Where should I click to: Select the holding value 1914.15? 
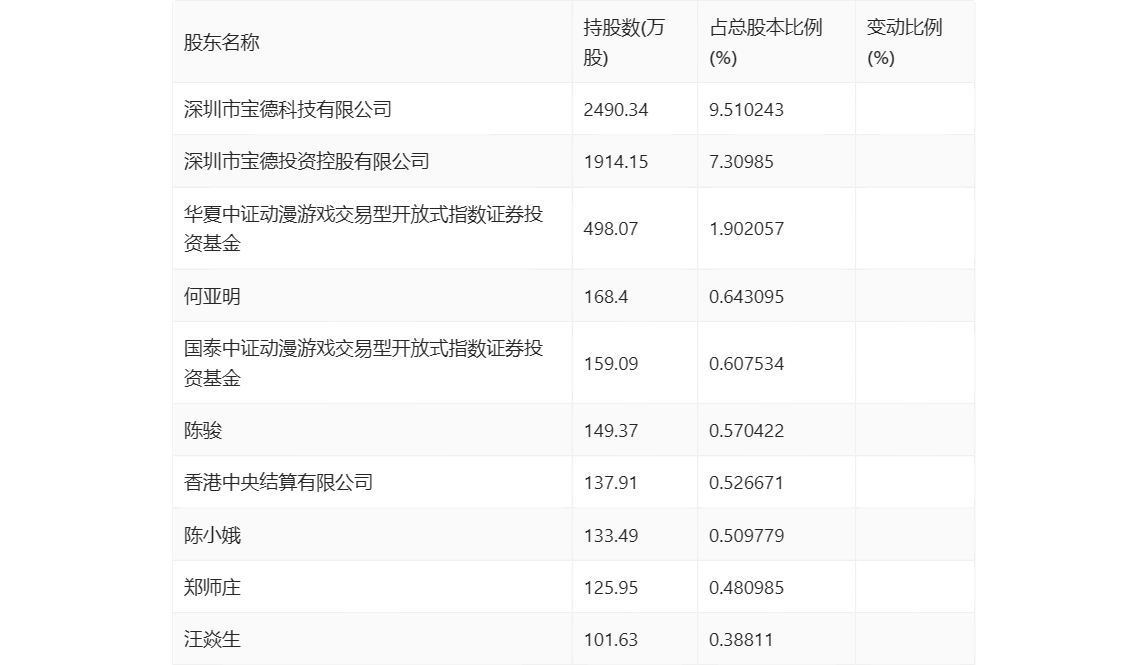pos(616,162)
